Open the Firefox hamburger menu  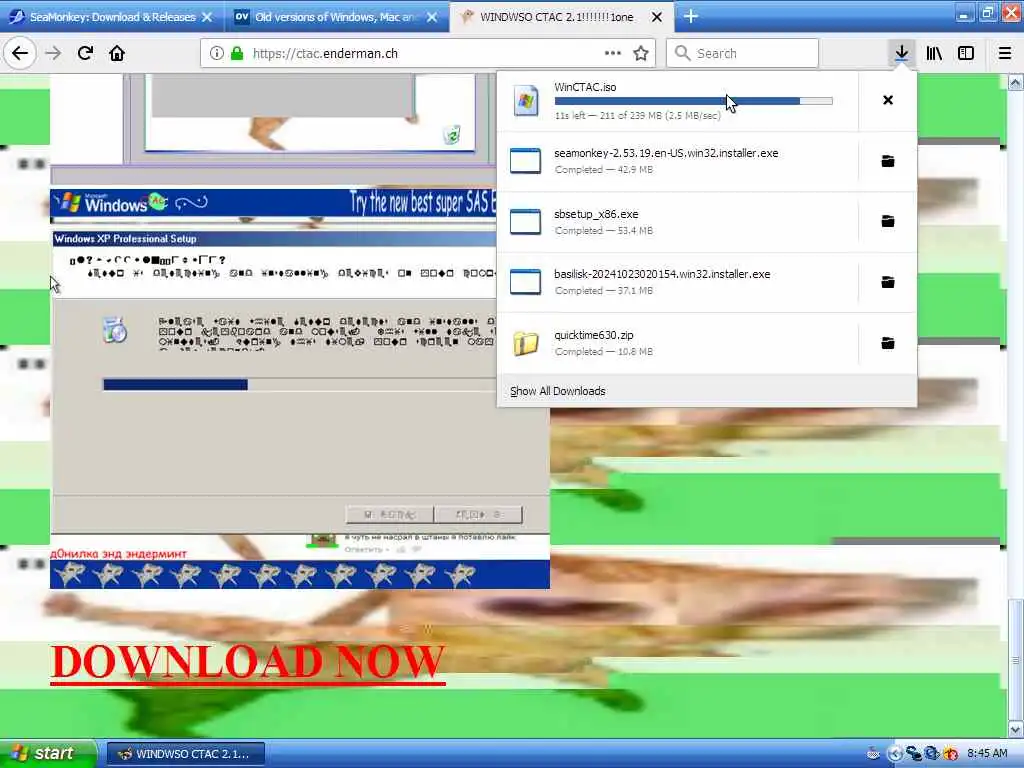[1005, 53]
